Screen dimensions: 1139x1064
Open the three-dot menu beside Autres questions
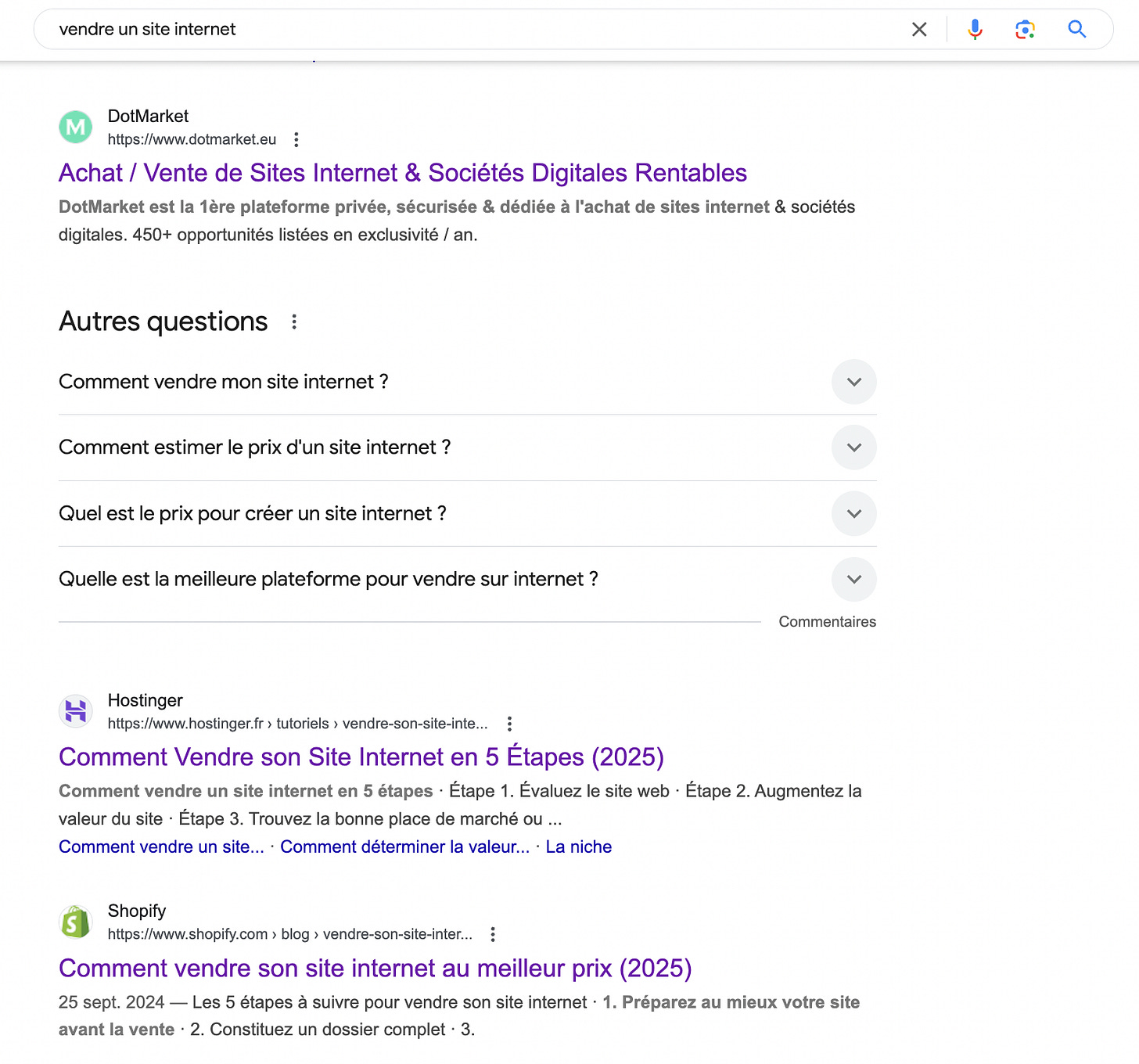294,322
